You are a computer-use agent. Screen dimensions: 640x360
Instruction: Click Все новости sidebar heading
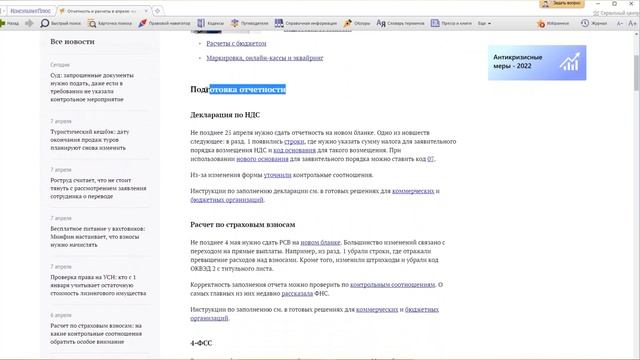coord(72,42)
